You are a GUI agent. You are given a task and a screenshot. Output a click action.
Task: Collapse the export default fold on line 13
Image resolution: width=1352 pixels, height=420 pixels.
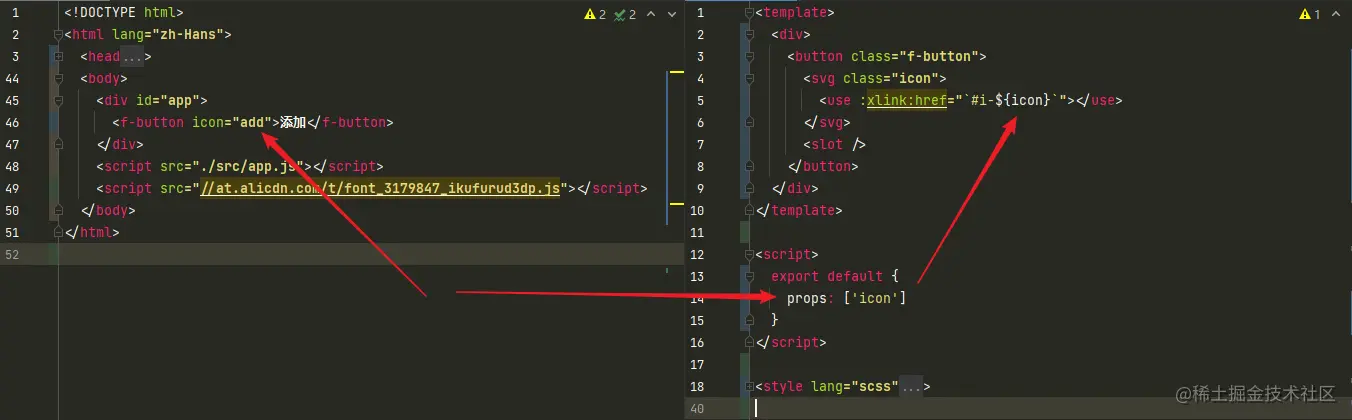751,276
